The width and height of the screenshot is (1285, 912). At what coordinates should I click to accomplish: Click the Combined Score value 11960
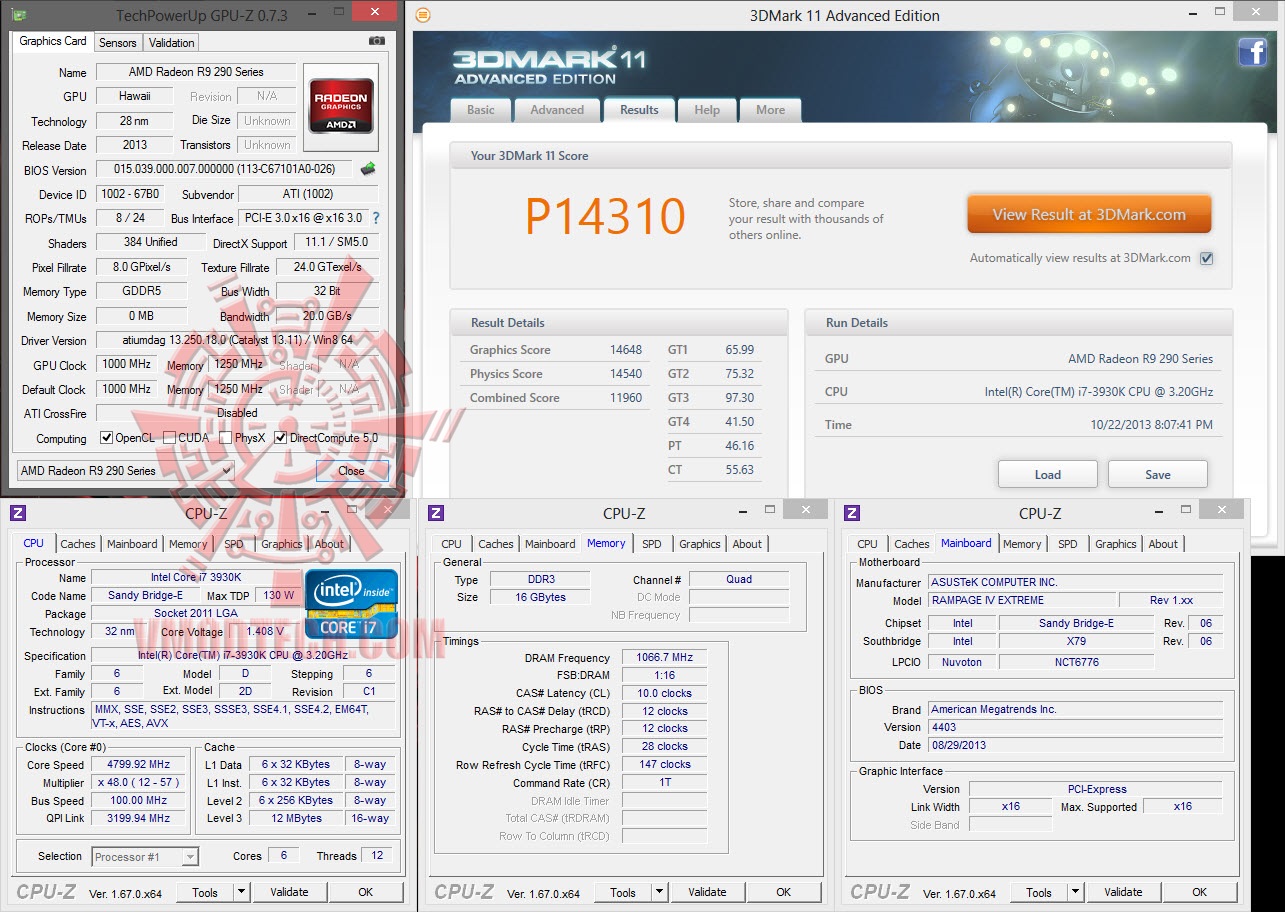tap(626, 398)
